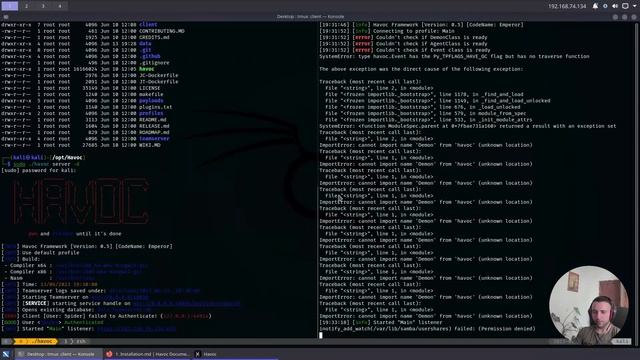The image size is (640, 360).
Task: Select the ./havoc tmux window in status bar
Action: click(x=36, y=341)
